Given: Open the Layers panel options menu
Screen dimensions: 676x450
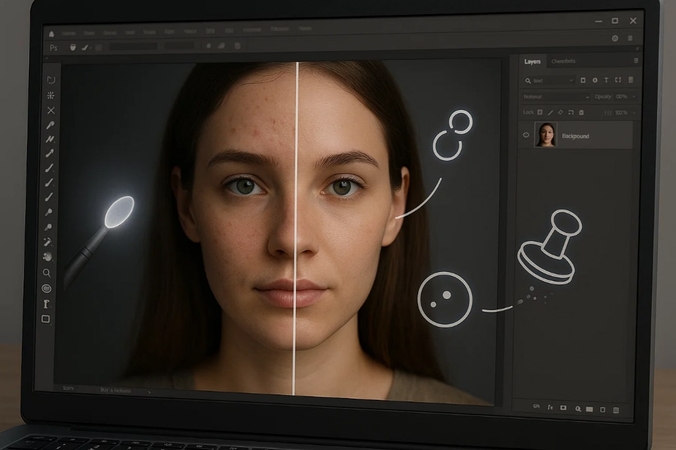Looking at the screenshot, I should (x=634, y=62).
